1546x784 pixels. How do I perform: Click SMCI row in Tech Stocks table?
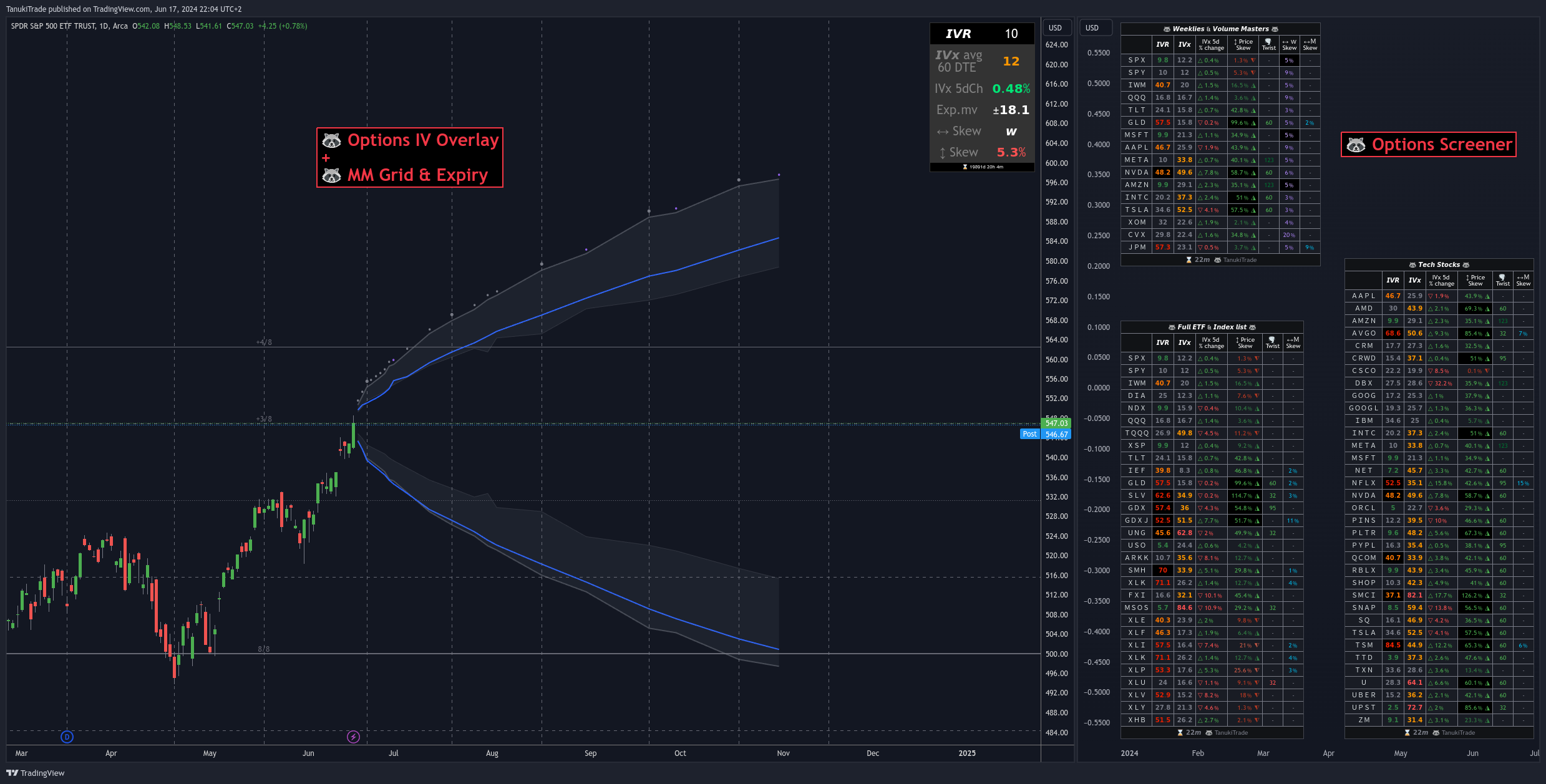pyautogui.click(x=1439, y=596)
